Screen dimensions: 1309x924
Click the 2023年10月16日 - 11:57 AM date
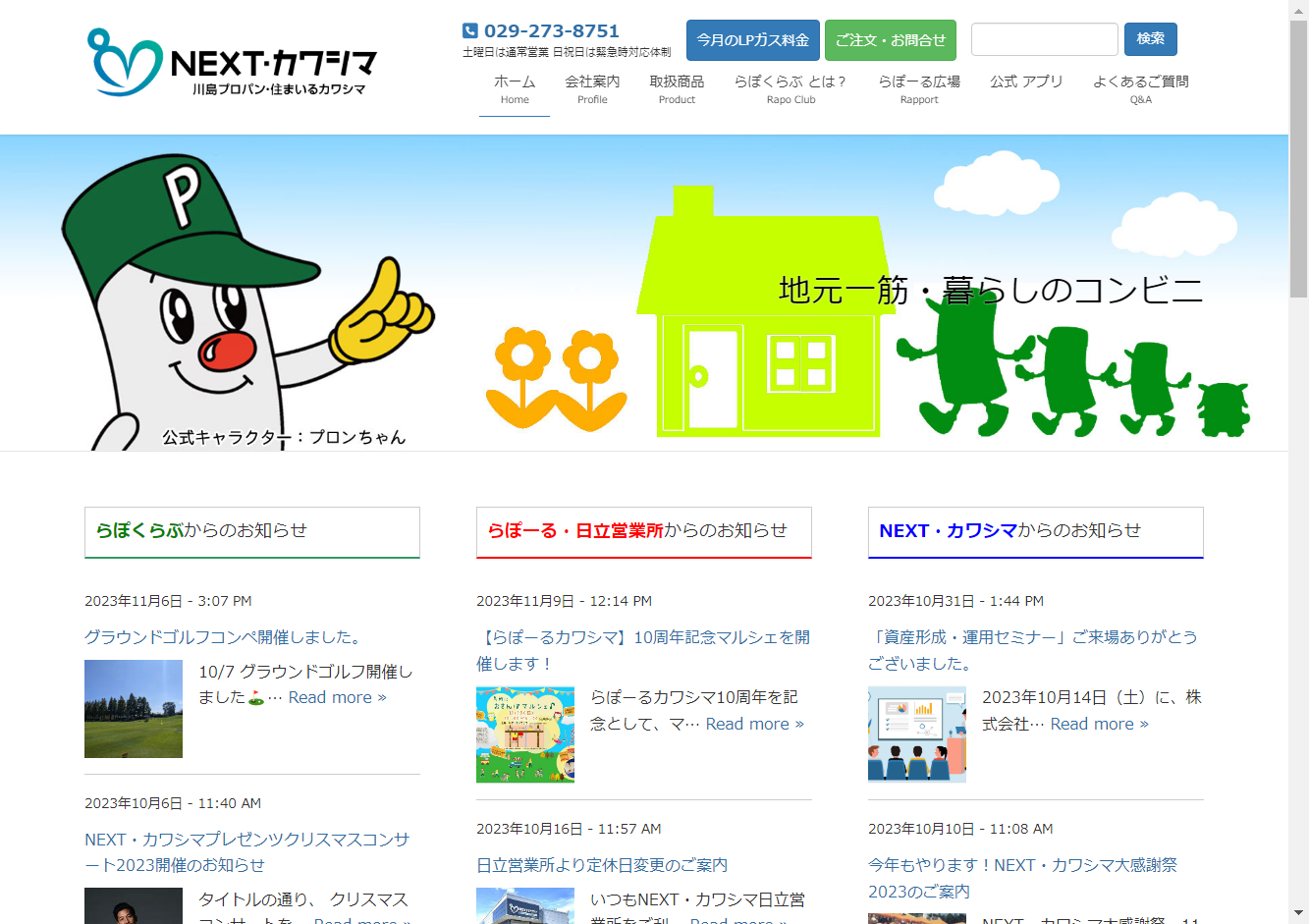[569, 829]
